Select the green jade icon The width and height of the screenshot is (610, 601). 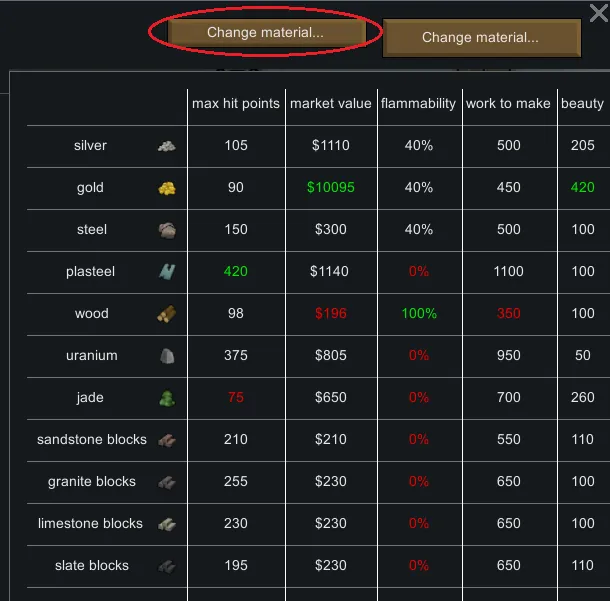coord(166,398)
